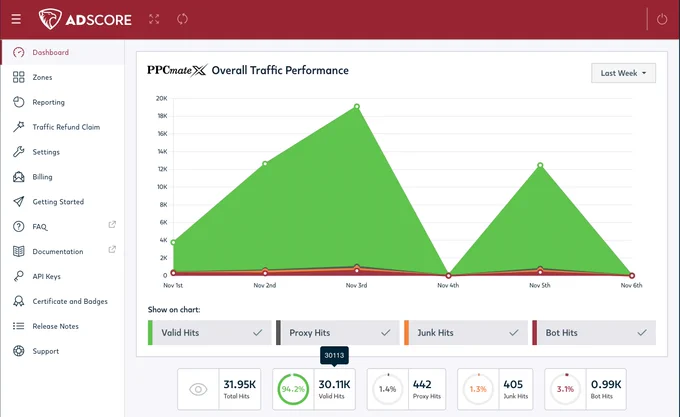Click the PPCmate X logo
This screenshot has height=417, width=680.
pos(177,70)
